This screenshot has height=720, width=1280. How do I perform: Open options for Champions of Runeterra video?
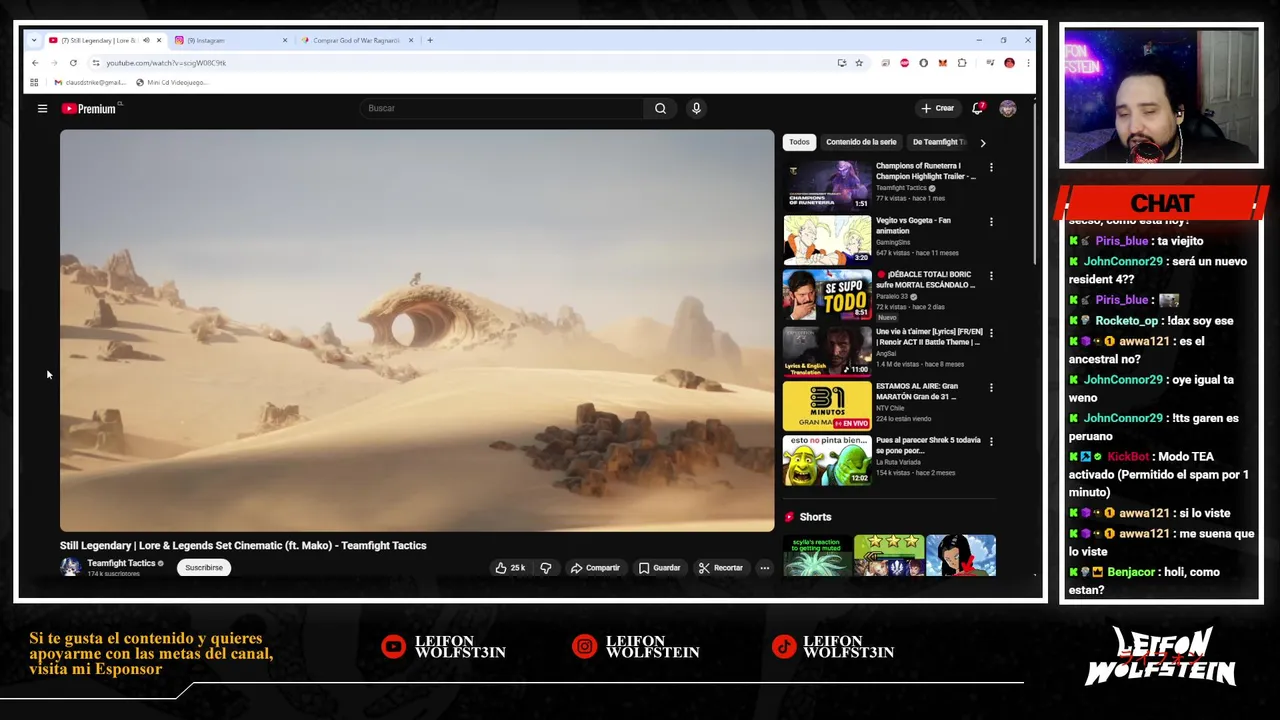click(991, 167)
